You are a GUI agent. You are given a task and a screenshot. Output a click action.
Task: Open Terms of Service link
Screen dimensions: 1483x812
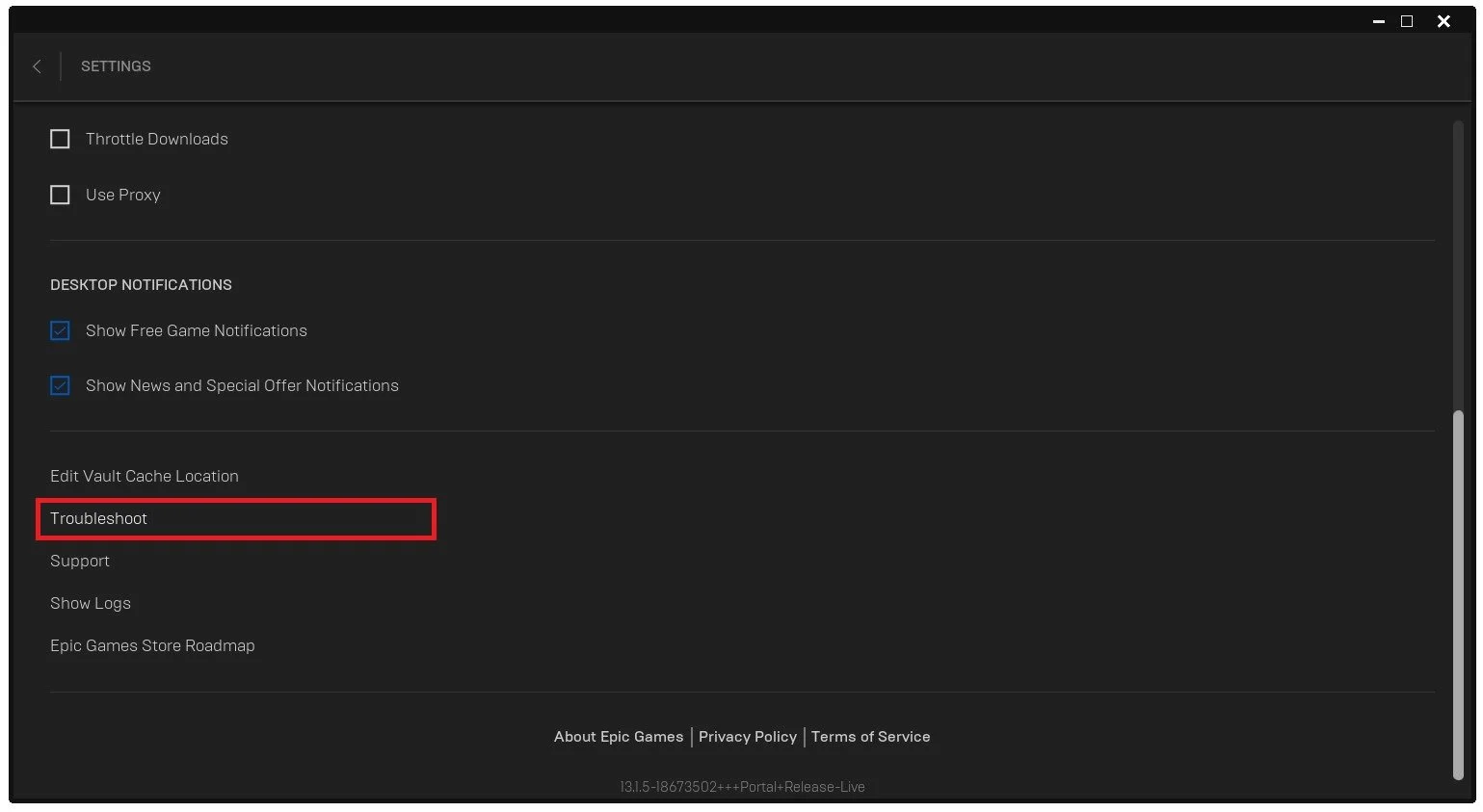tap(871, 737)
